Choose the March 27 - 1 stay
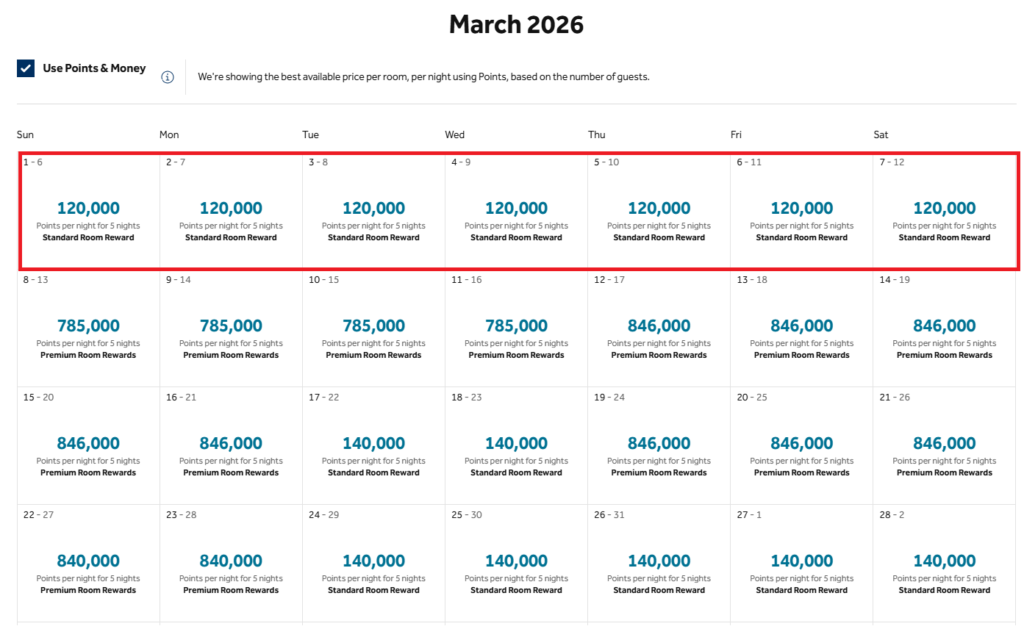1024x640 pixels. coord(802,563)
